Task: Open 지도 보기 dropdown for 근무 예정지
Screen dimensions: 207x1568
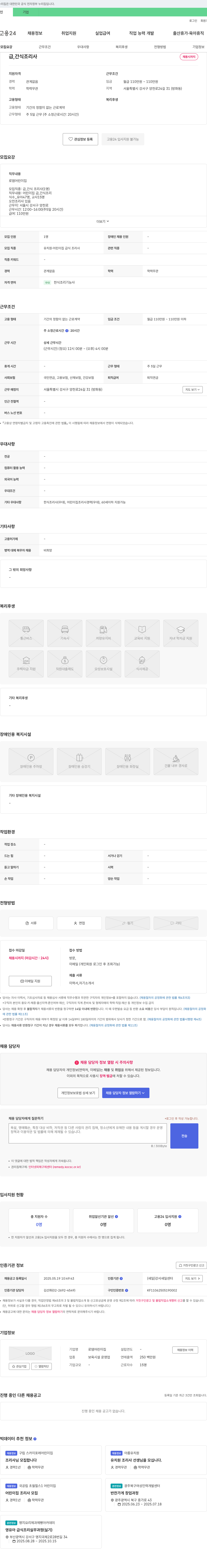Action: click(x=192, y=390)
